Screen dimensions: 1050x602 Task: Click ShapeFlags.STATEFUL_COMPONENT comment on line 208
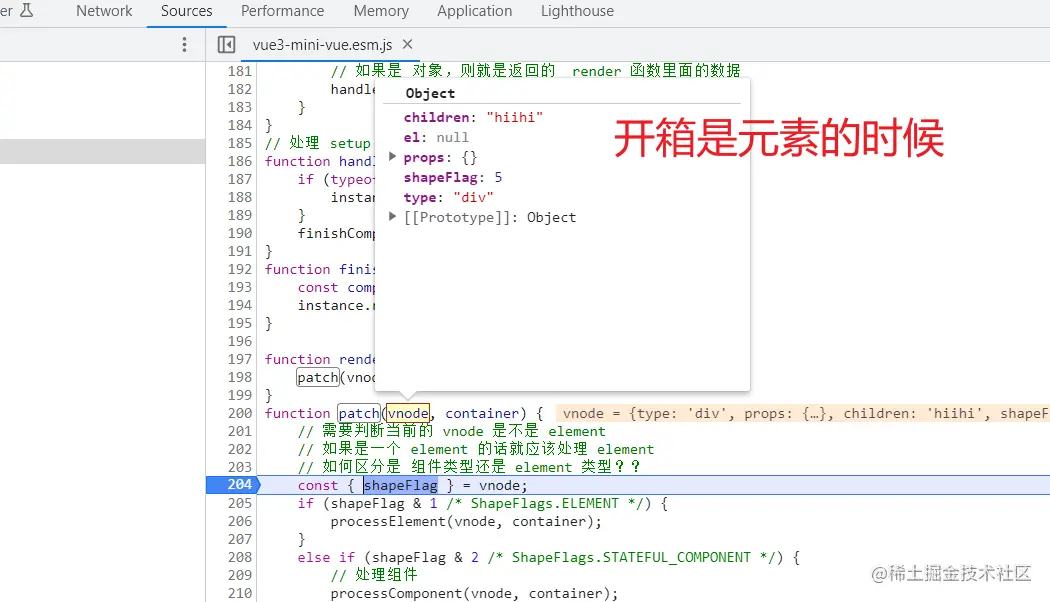630,557
